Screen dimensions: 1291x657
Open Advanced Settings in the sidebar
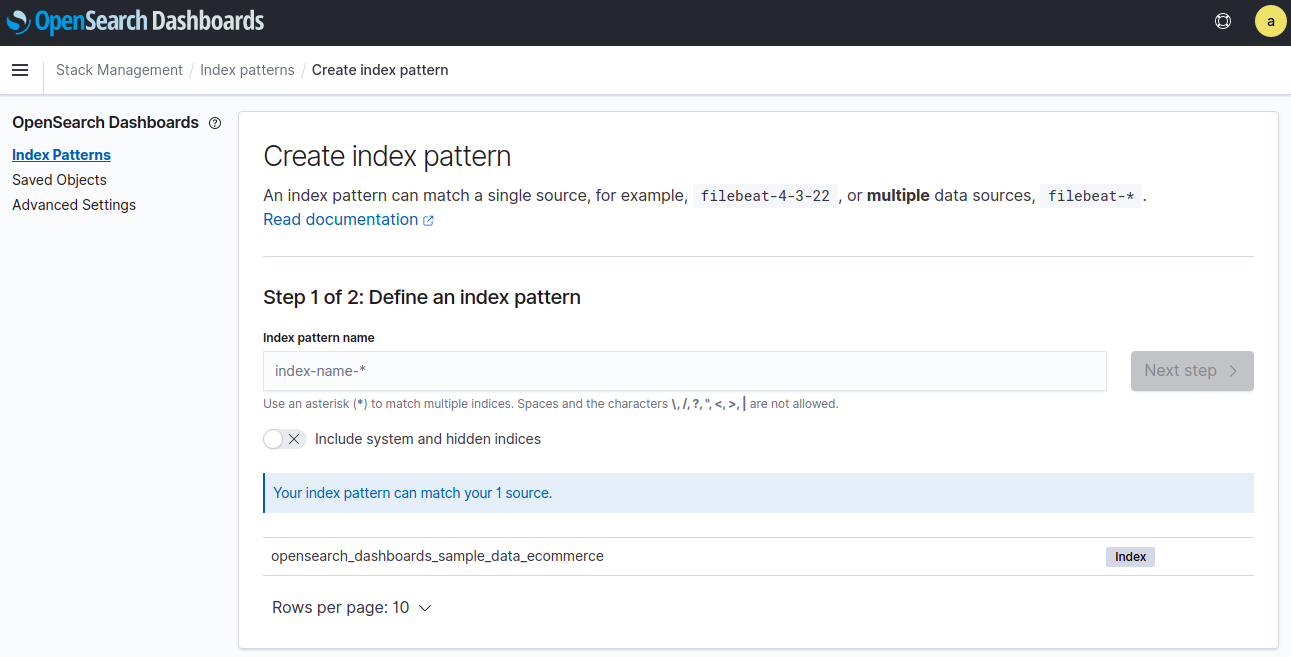point(74,205)
